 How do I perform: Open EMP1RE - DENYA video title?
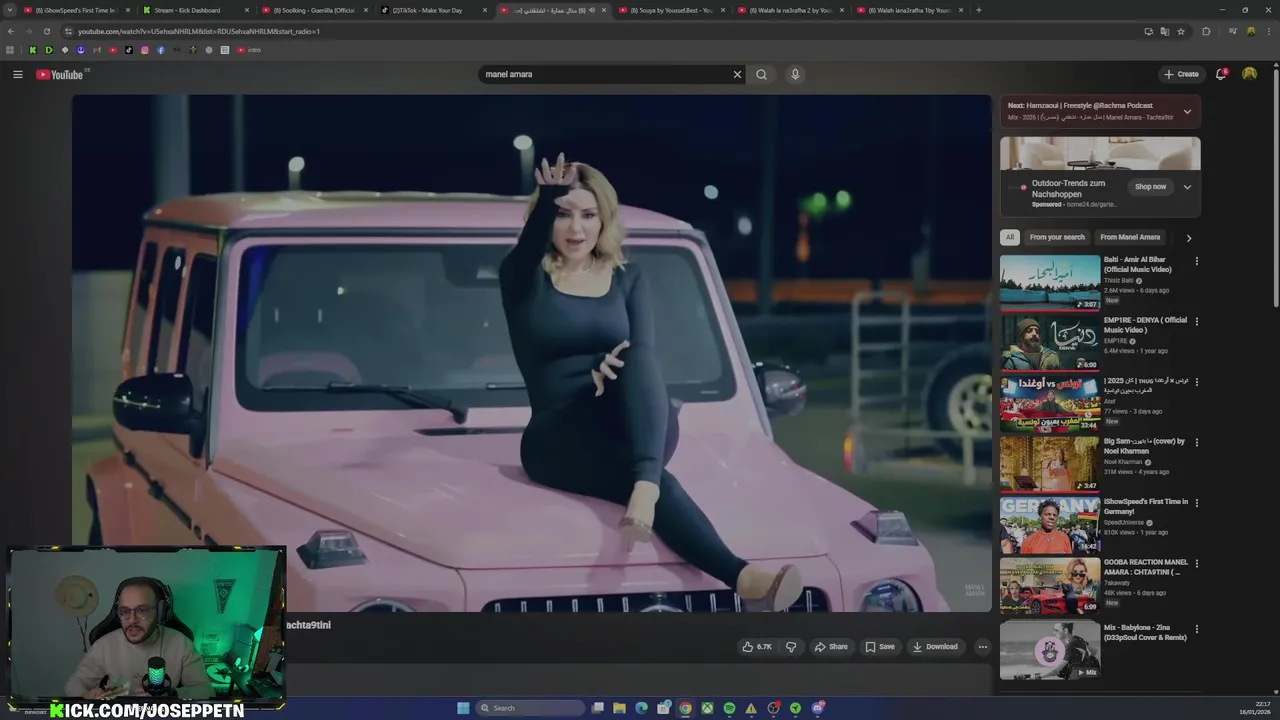[x=1145, y=325]
